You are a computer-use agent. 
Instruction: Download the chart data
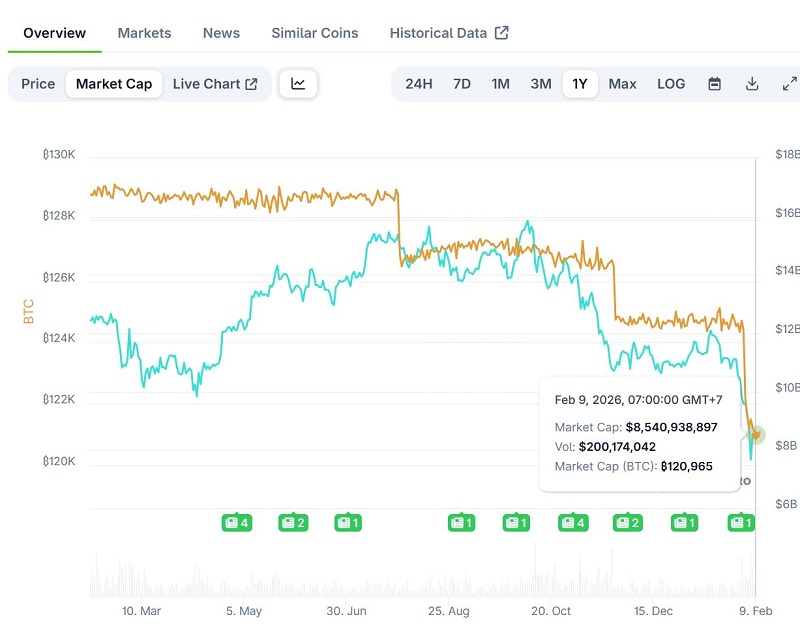[752, 84]
